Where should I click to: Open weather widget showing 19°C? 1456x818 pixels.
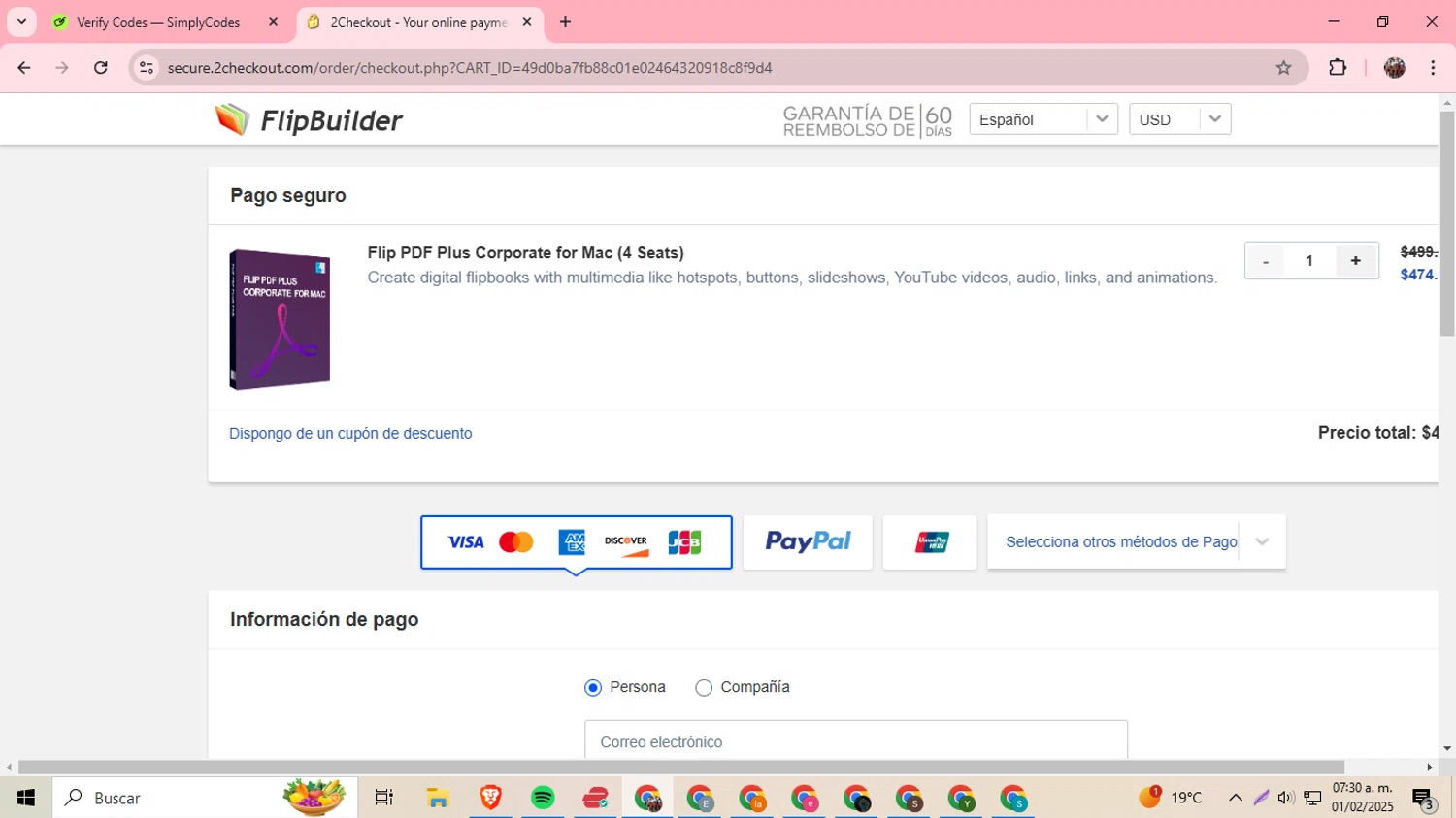[1170, 798]
